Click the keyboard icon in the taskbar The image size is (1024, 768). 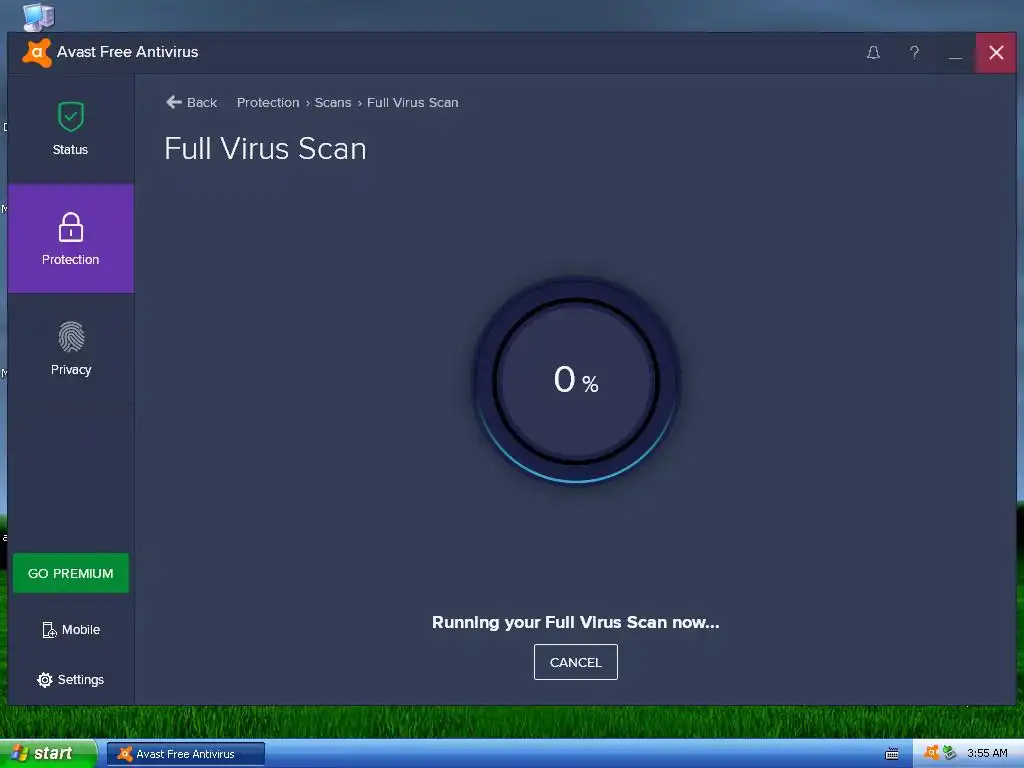click(892, 754)
